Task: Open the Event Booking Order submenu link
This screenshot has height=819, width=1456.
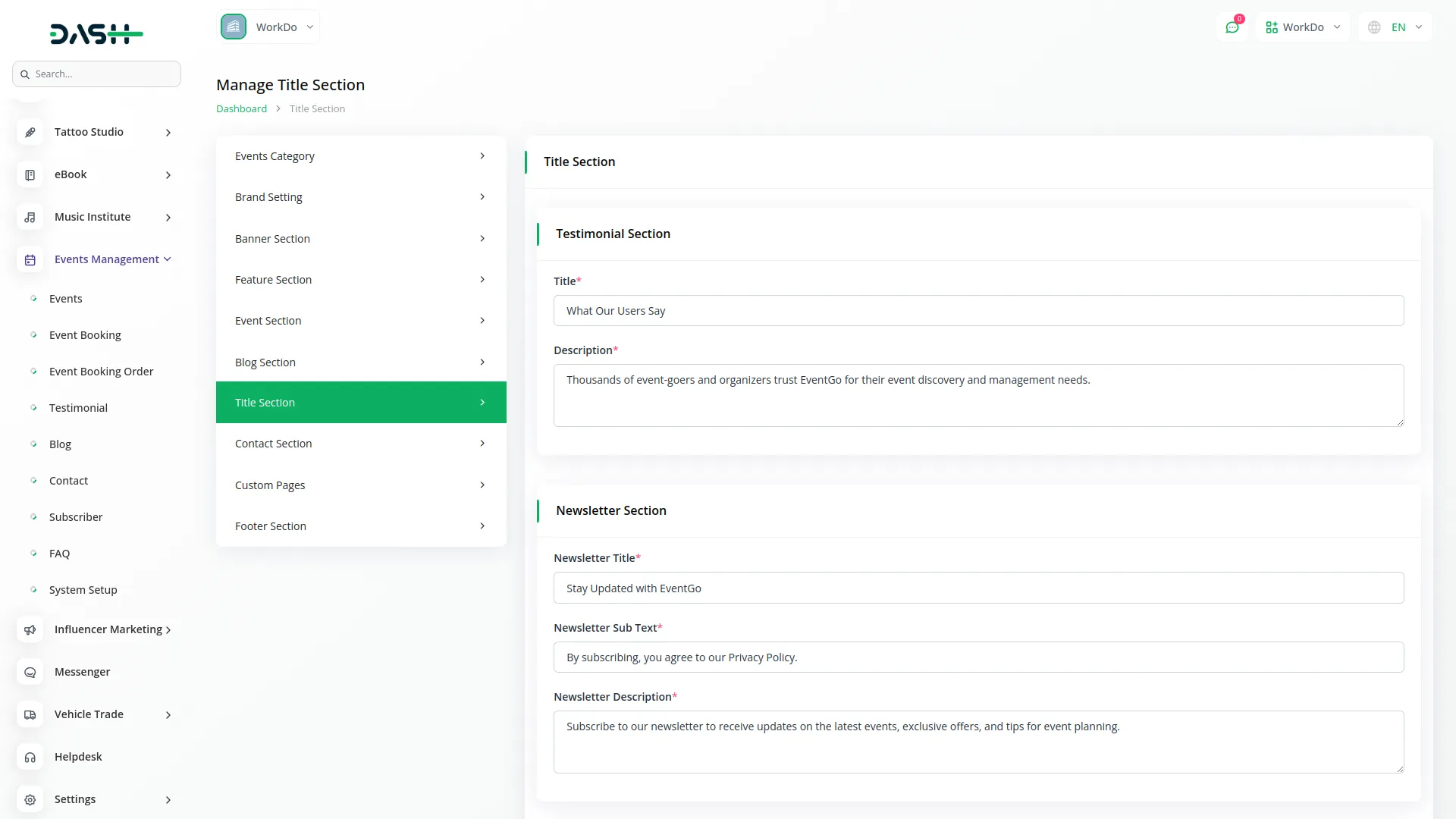Action: pos(101,372)
